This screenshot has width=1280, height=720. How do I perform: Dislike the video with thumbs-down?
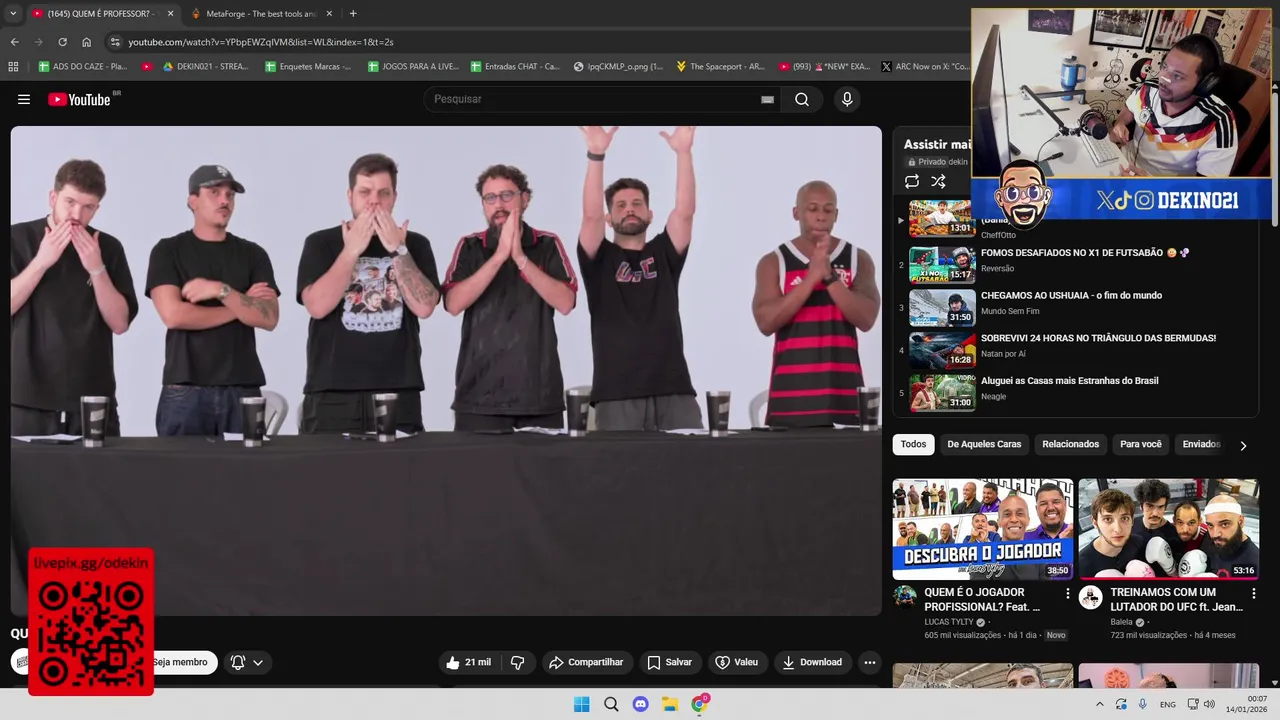pos(517,662)
